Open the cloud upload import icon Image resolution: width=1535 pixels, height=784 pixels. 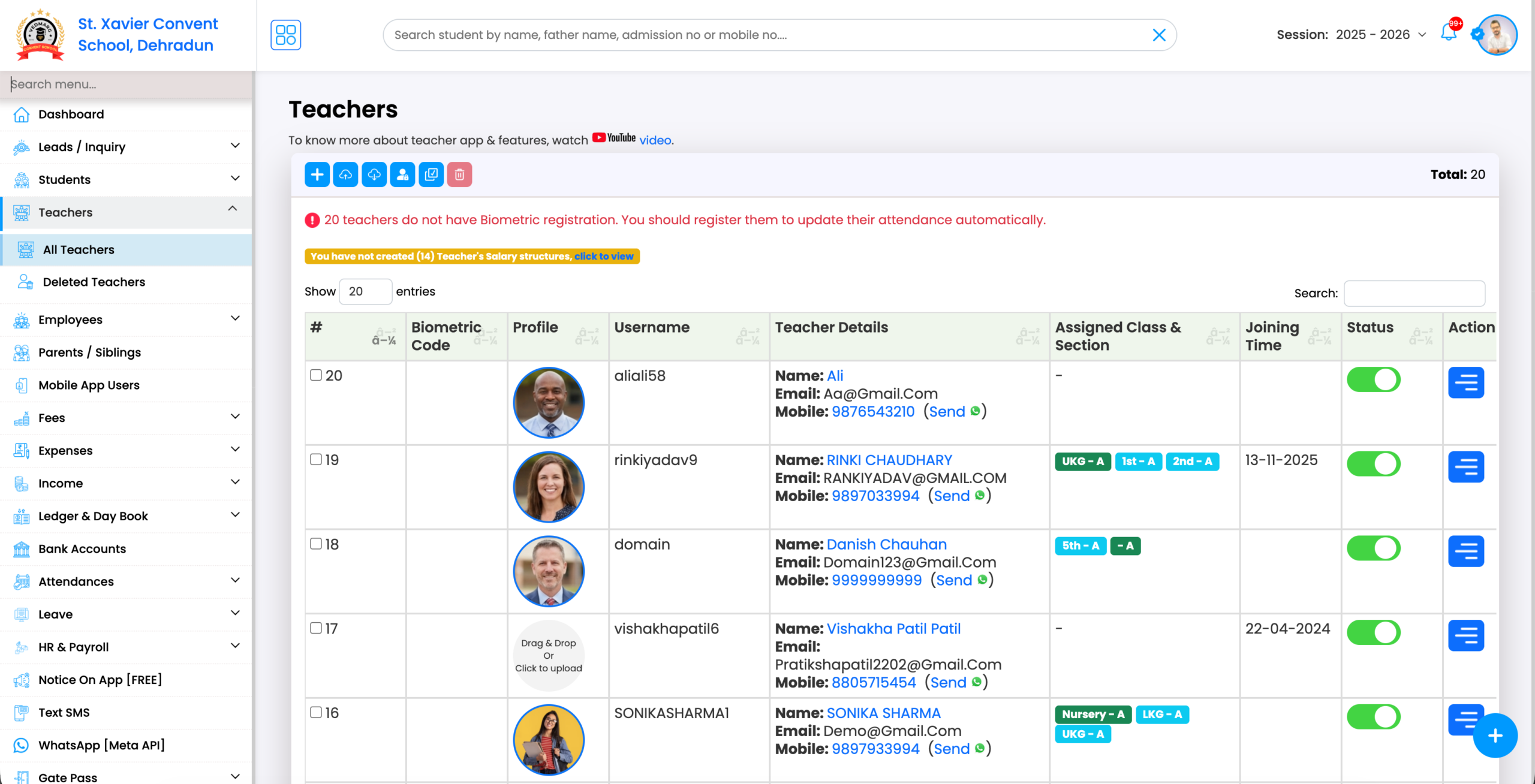tap(345, 174)
